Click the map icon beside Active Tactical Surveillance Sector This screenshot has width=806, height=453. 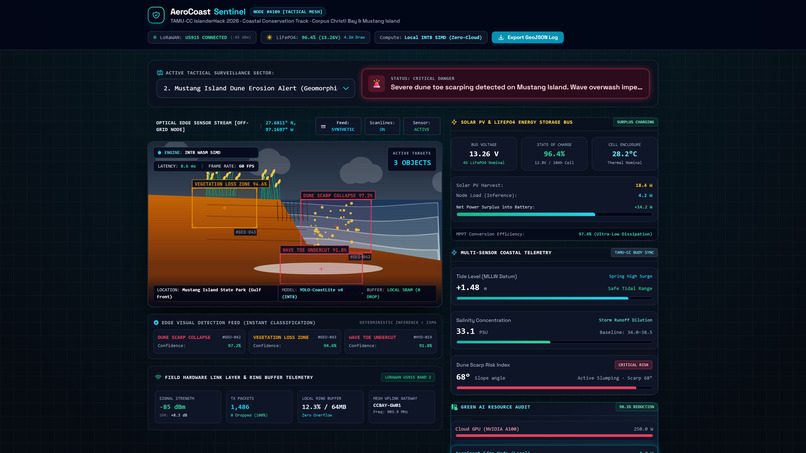(159, 73)
